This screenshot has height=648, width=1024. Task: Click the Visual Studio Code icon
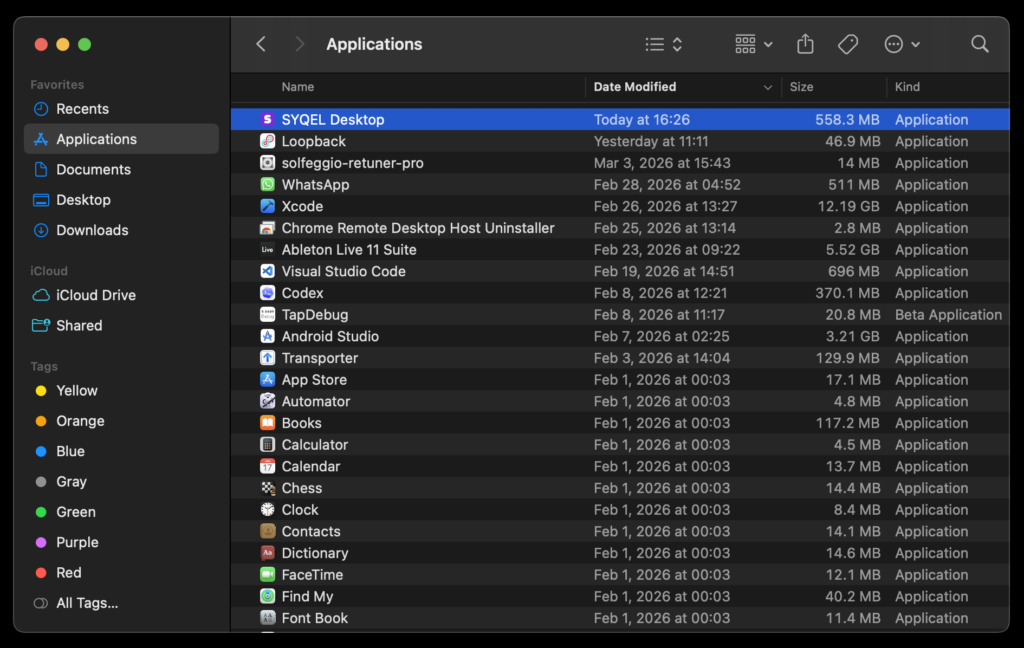coord(267,271)
